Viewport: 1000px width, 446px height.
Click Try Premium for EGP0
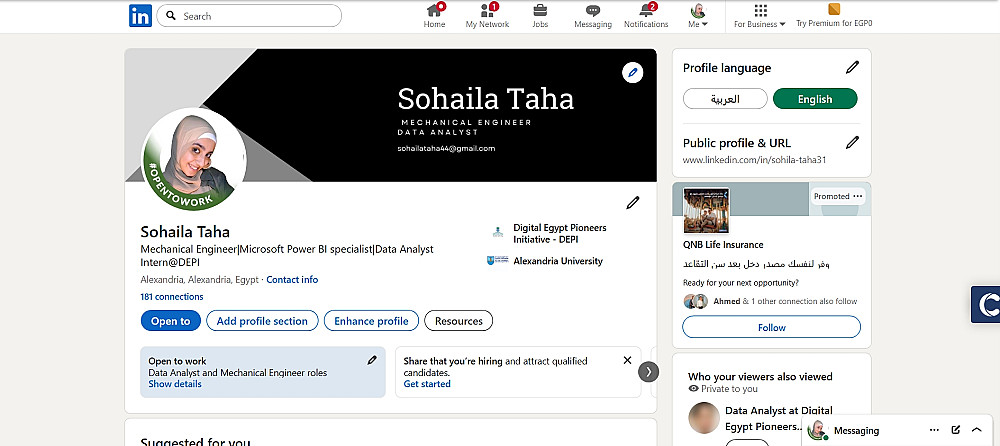(x=834, y=16)
